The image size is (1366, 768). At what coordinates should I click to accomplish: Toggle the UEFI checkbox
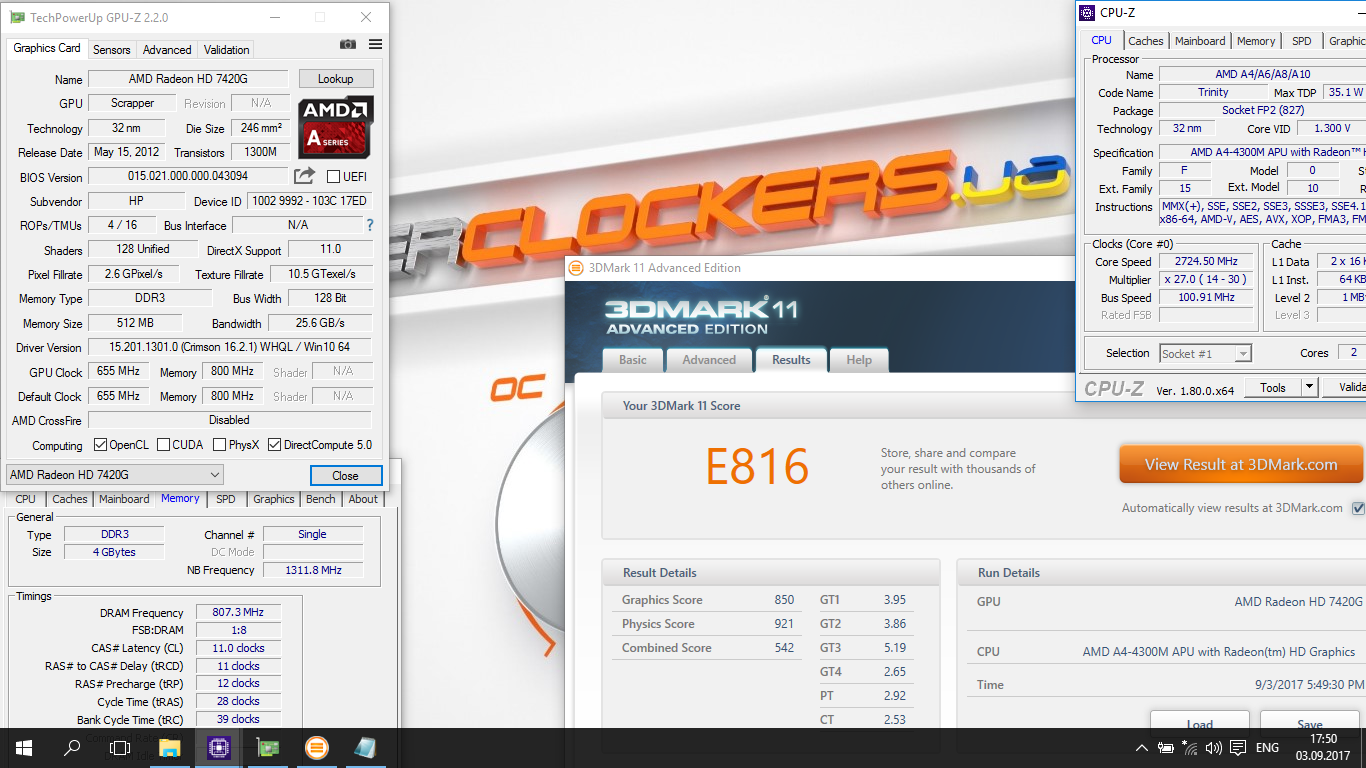[x=334, y=177]
